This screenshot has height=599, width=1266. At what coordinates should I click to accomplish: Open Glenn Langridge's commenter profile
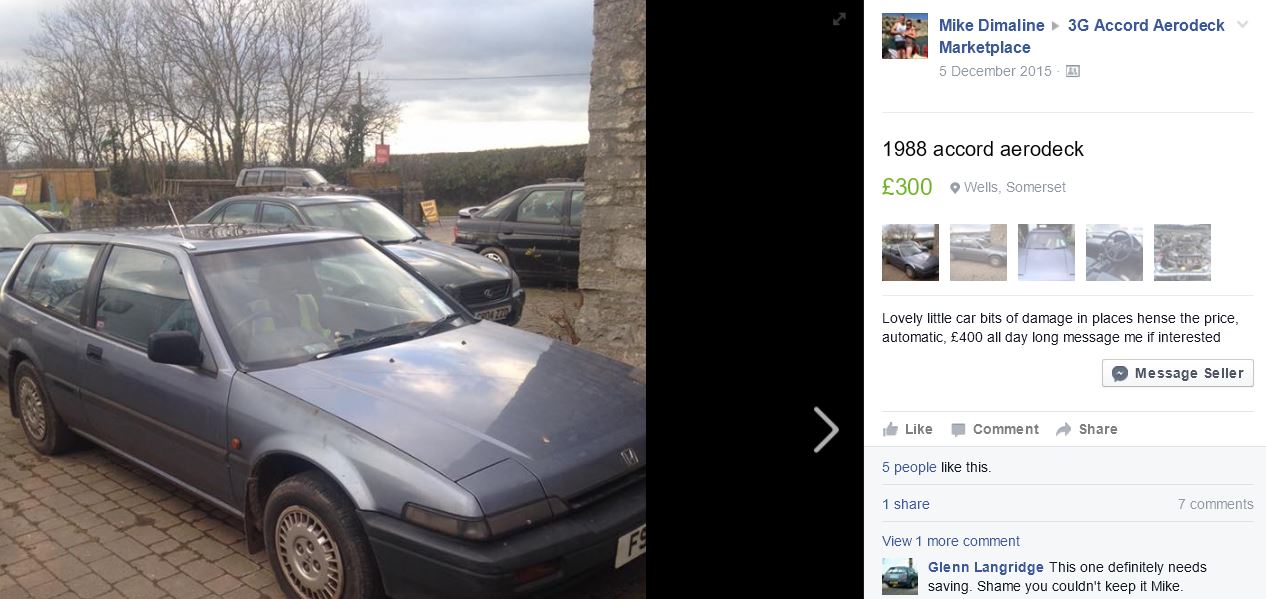pos(986,567)
